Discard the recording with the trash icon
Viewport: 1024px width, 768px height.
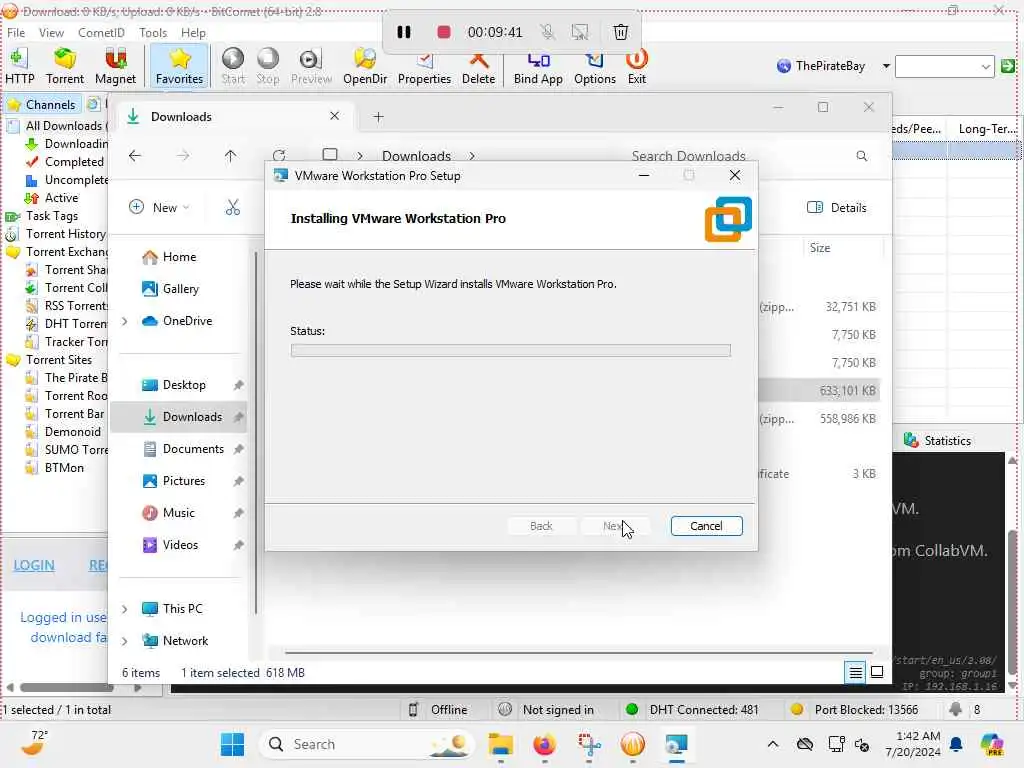click(x=620, y=32)
